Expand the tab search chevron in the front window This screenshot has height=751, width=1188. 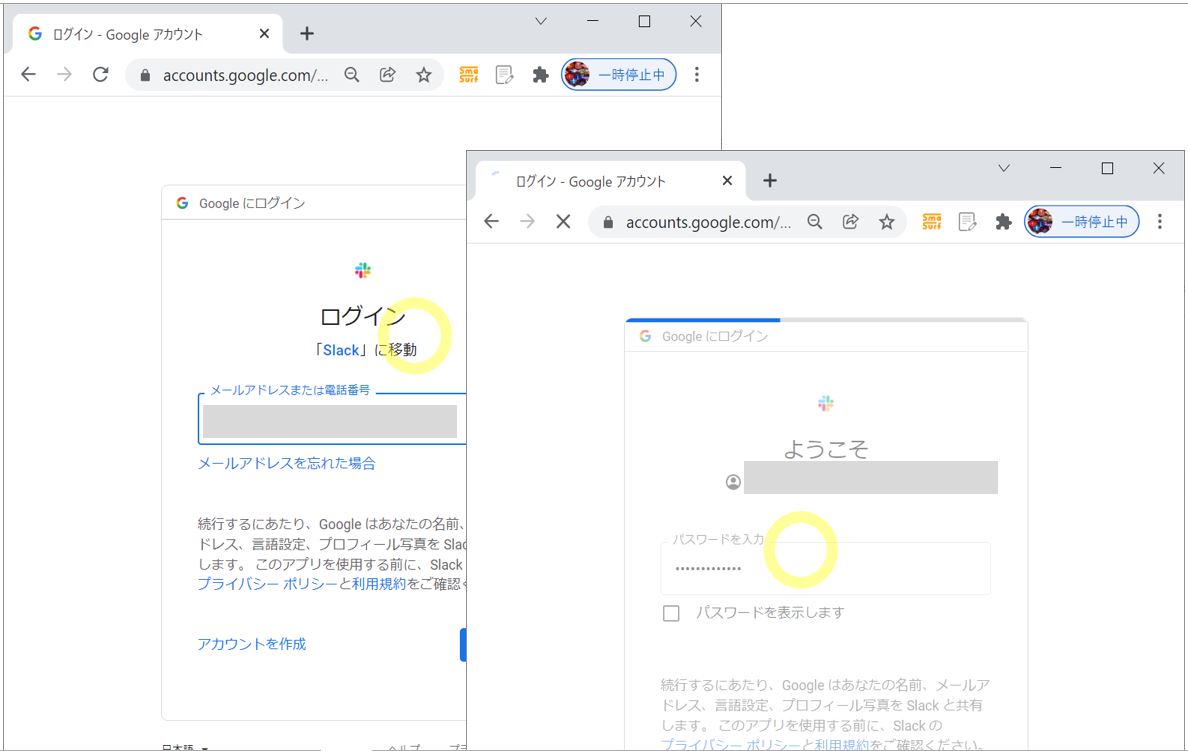click(1004, 168)
